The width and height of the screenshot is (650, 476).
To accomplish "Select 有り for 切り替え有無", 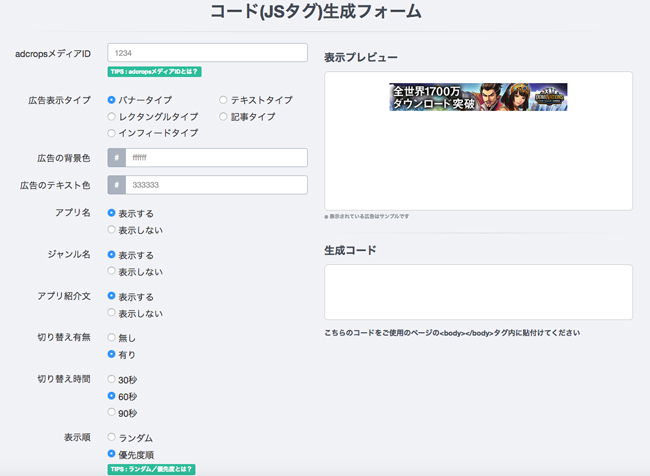I will [x=111, y=354].
